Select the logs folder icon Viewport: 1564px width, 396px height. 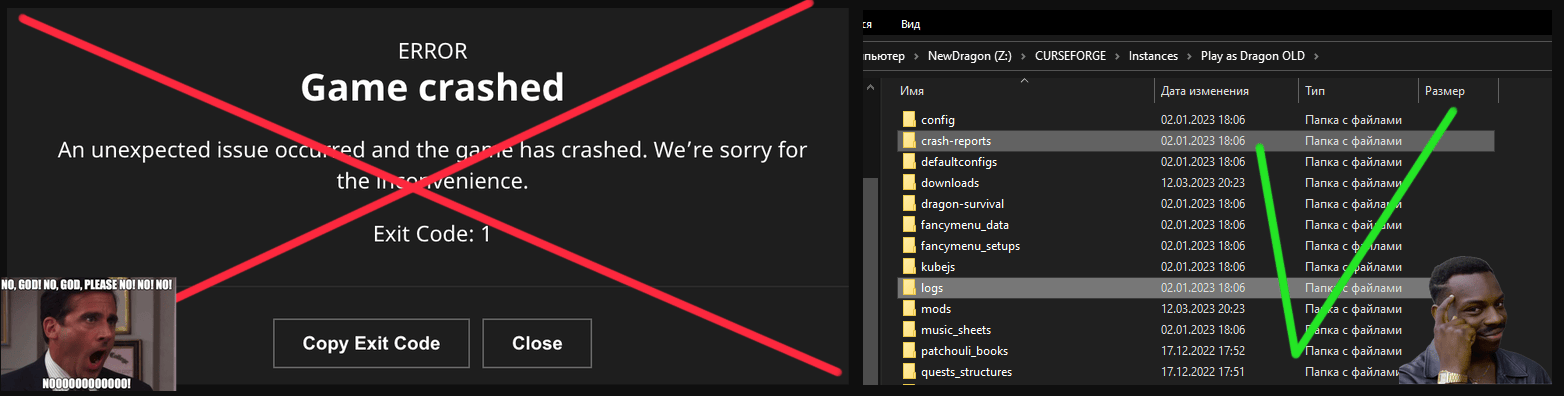click(x=909, y=288)
